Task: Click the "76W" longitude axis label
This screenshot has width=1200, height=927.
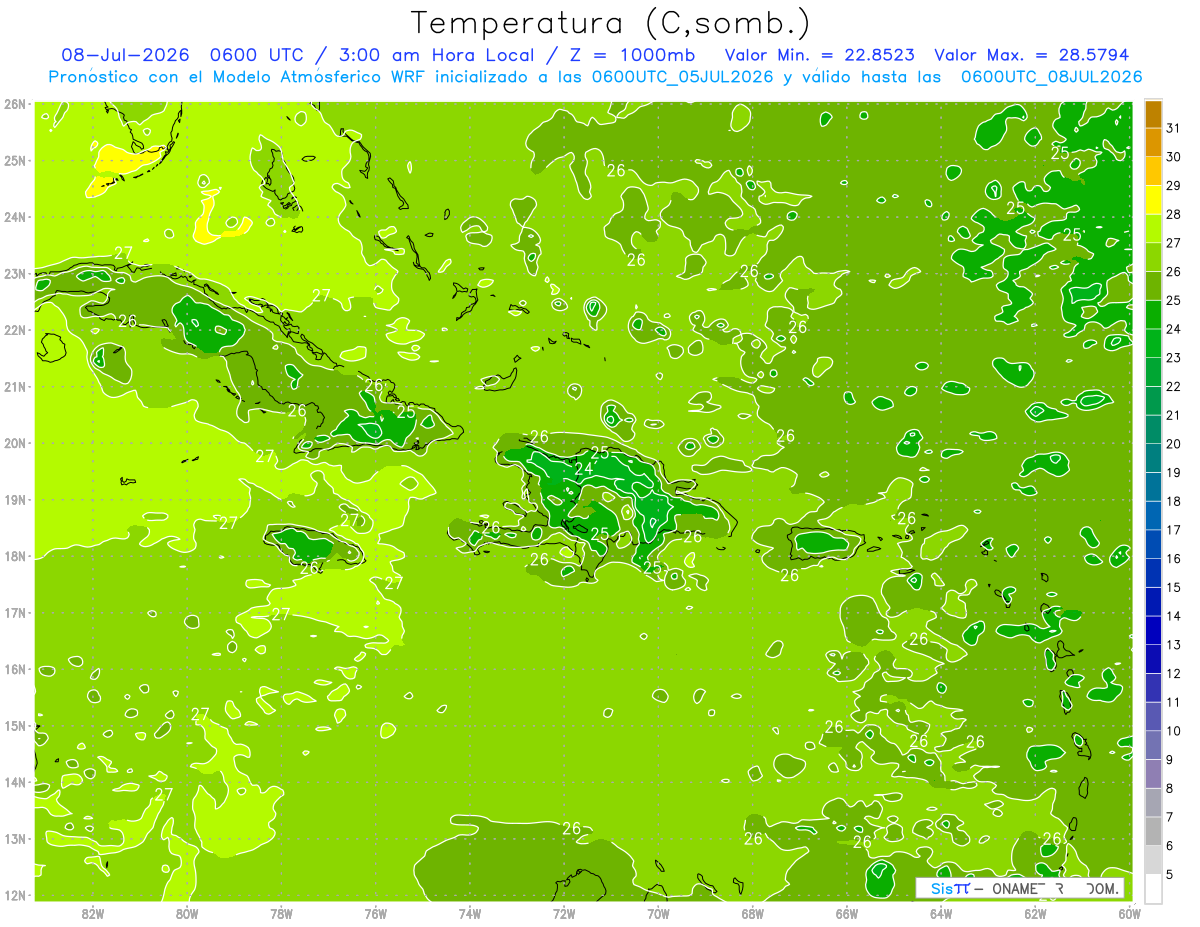Action: point(375,913)
